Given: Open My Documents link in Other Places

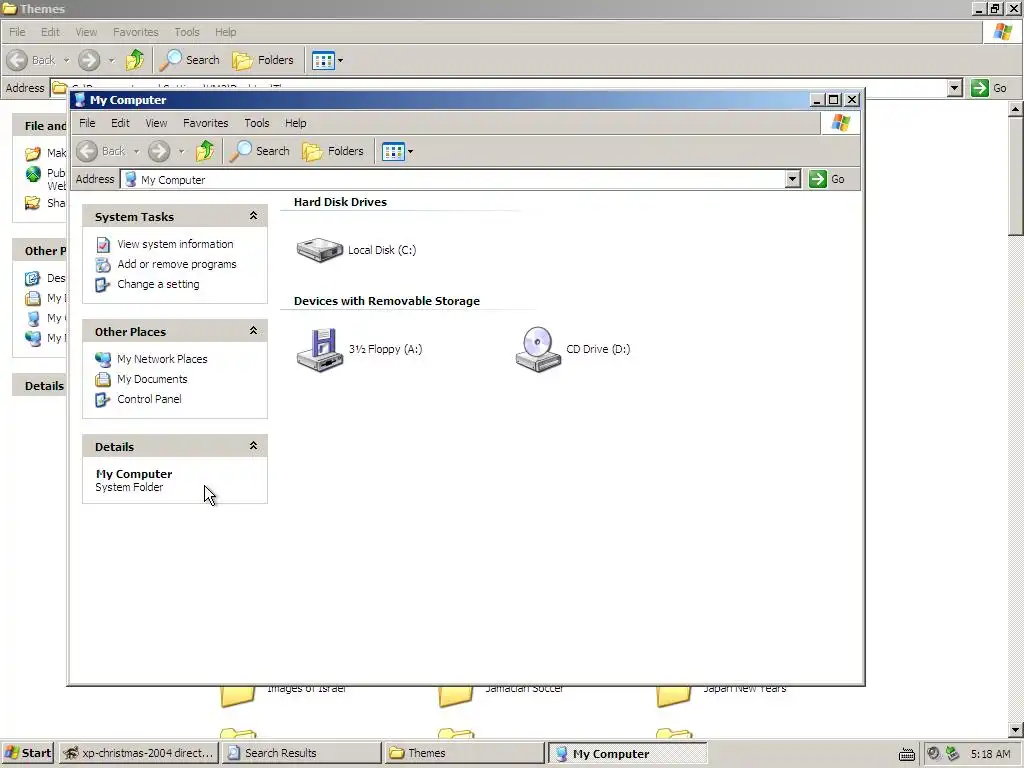Looking at the screenshot, I should pos(152,379).
